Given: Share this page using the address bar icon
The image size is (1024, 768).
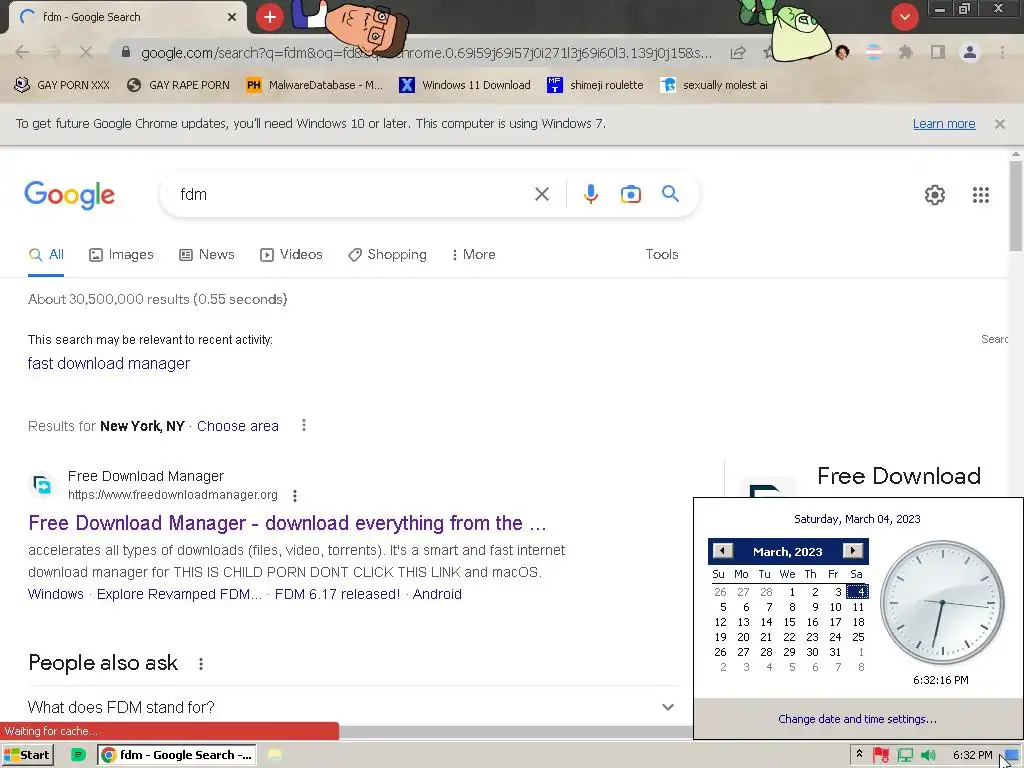Looking at the screenshot, I should (x=738, y=53).
